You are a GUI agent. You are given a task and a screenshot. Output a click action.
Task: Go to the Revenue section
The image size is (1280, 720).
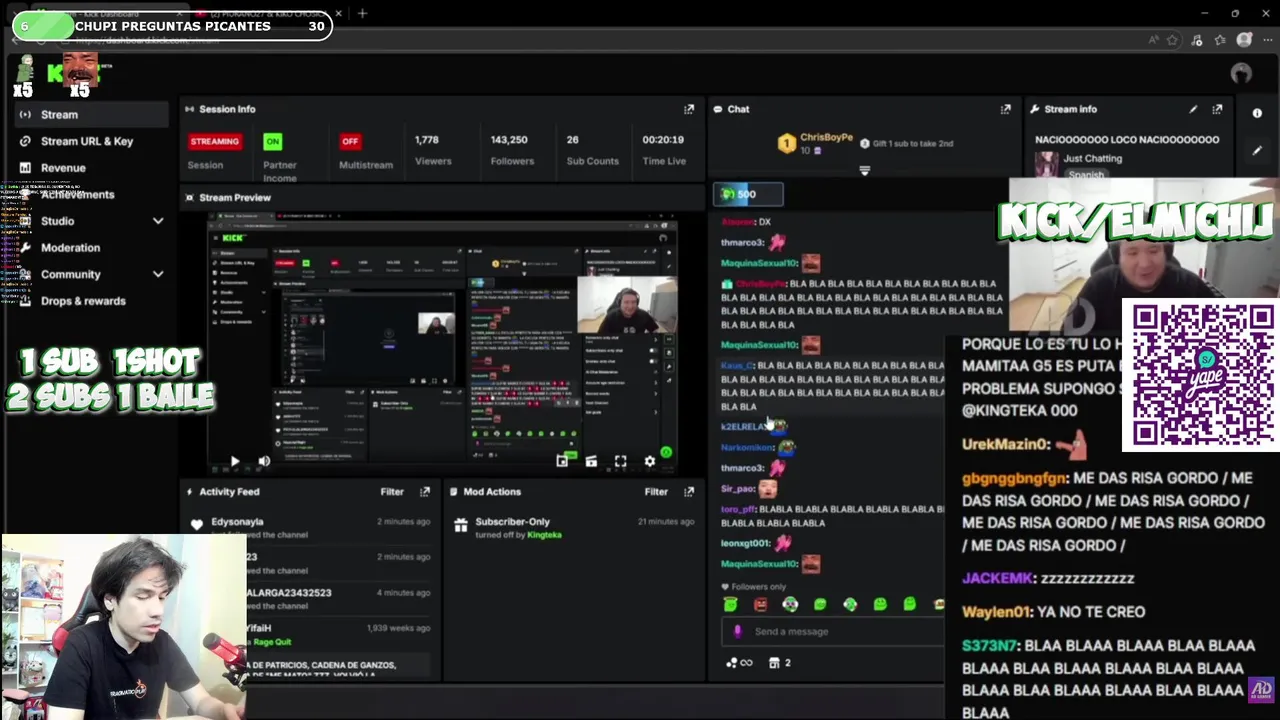(63, 168)
